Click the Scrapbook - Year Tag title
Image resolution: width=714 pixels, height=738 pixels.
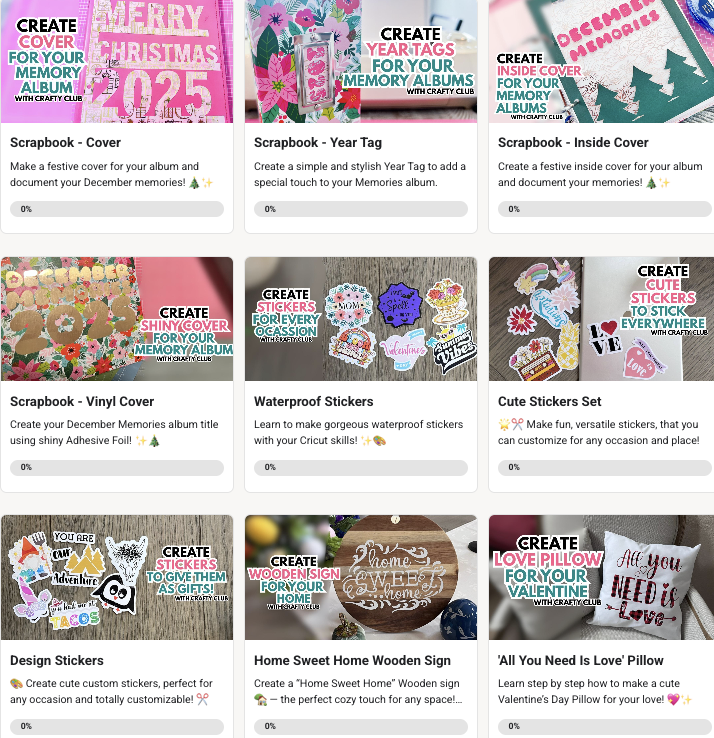(x=318, y=143)
